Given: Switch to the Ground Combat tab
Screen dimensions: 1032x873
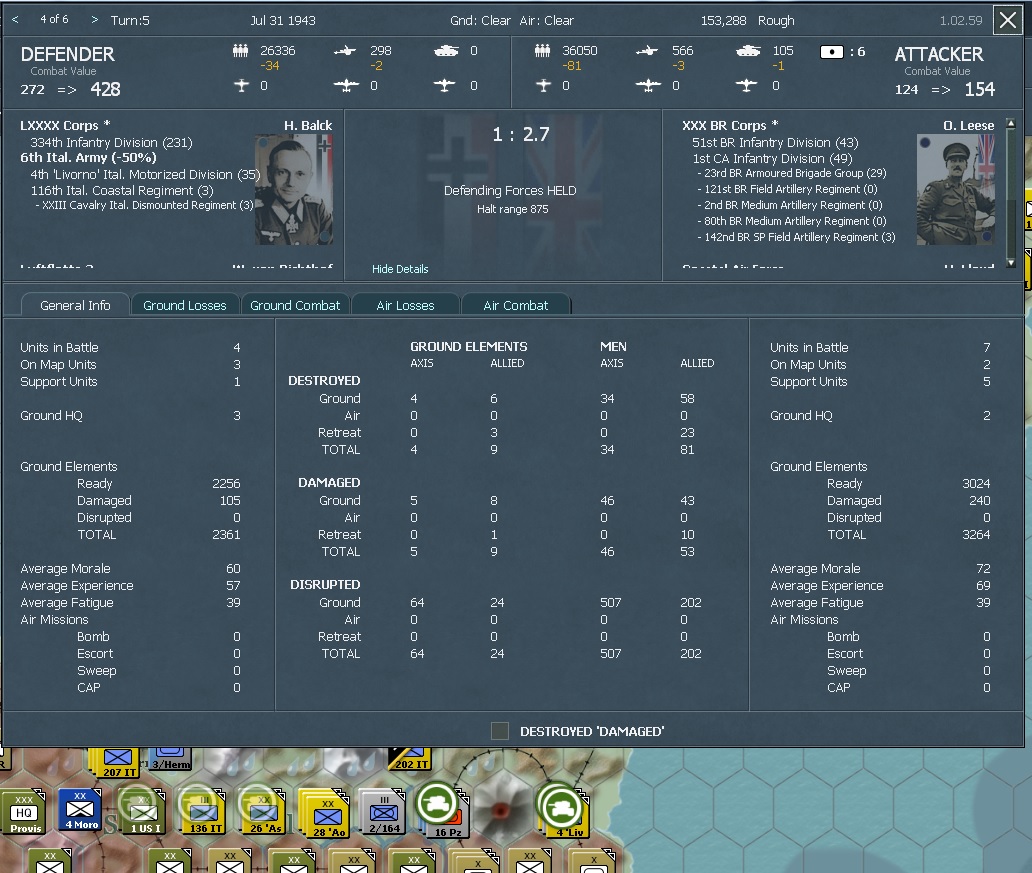Looking at the screenshot, I should (295, 306).
